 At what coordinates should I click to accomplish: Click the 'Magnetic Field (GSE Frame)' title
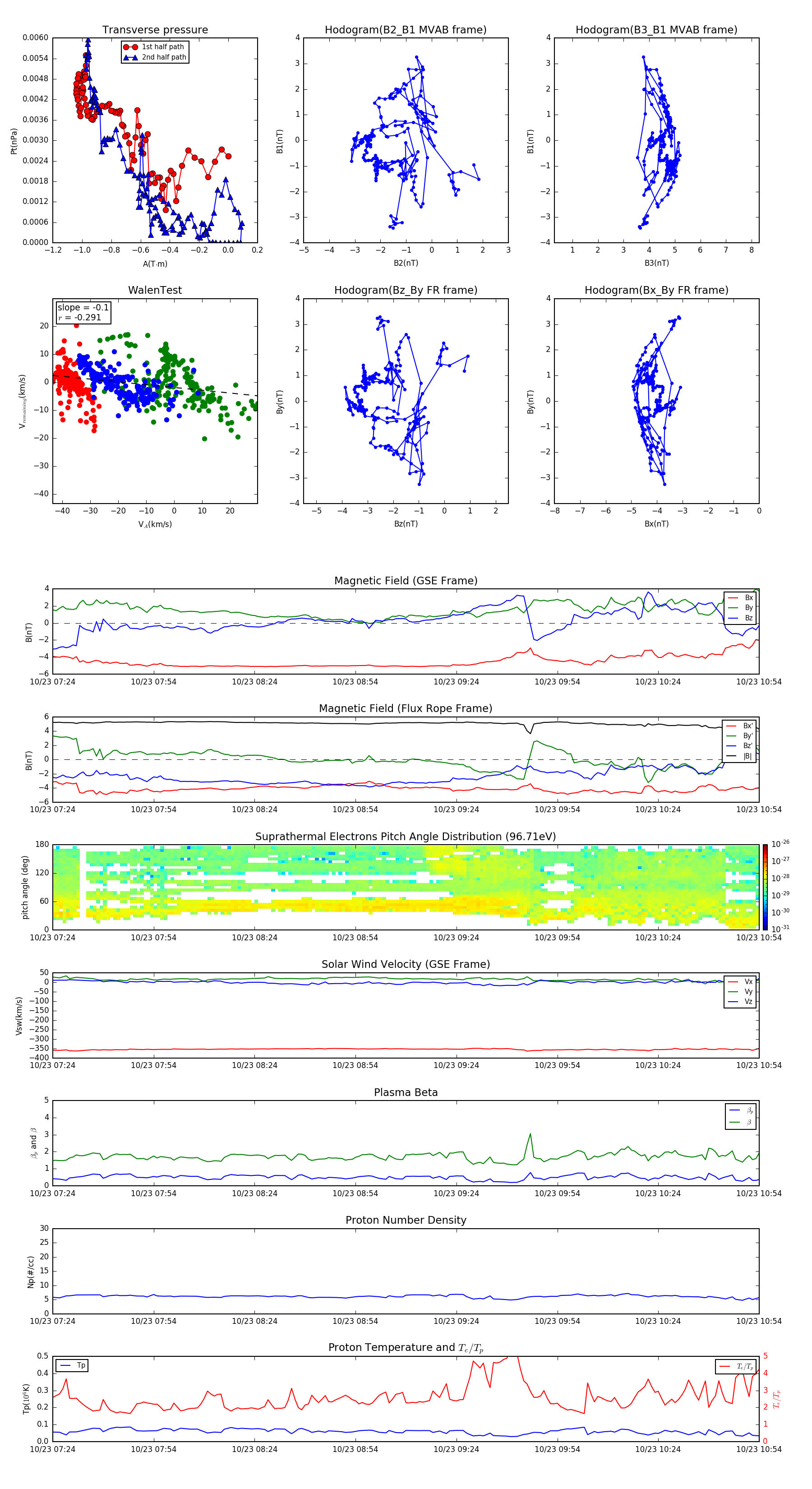pyautogui.click(x=406, y=581)
